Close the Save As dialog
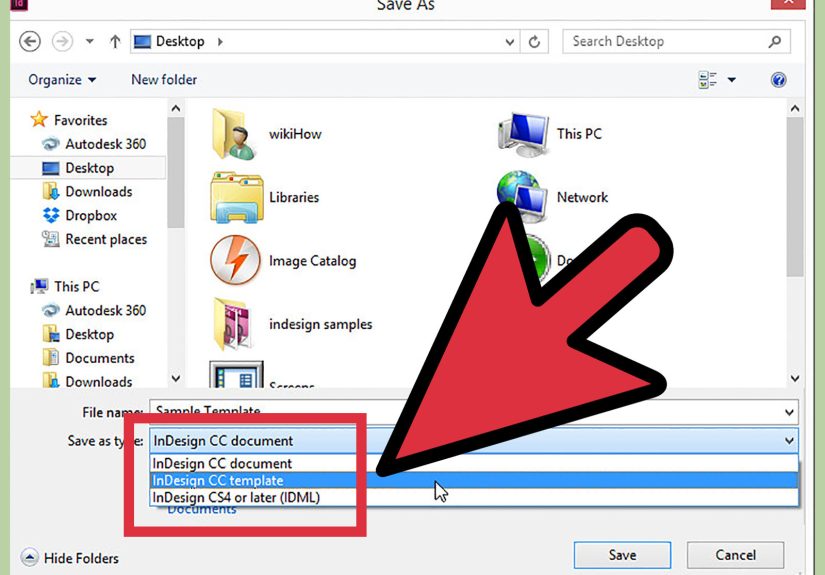 pyautogui.click(x=787, y=3)
